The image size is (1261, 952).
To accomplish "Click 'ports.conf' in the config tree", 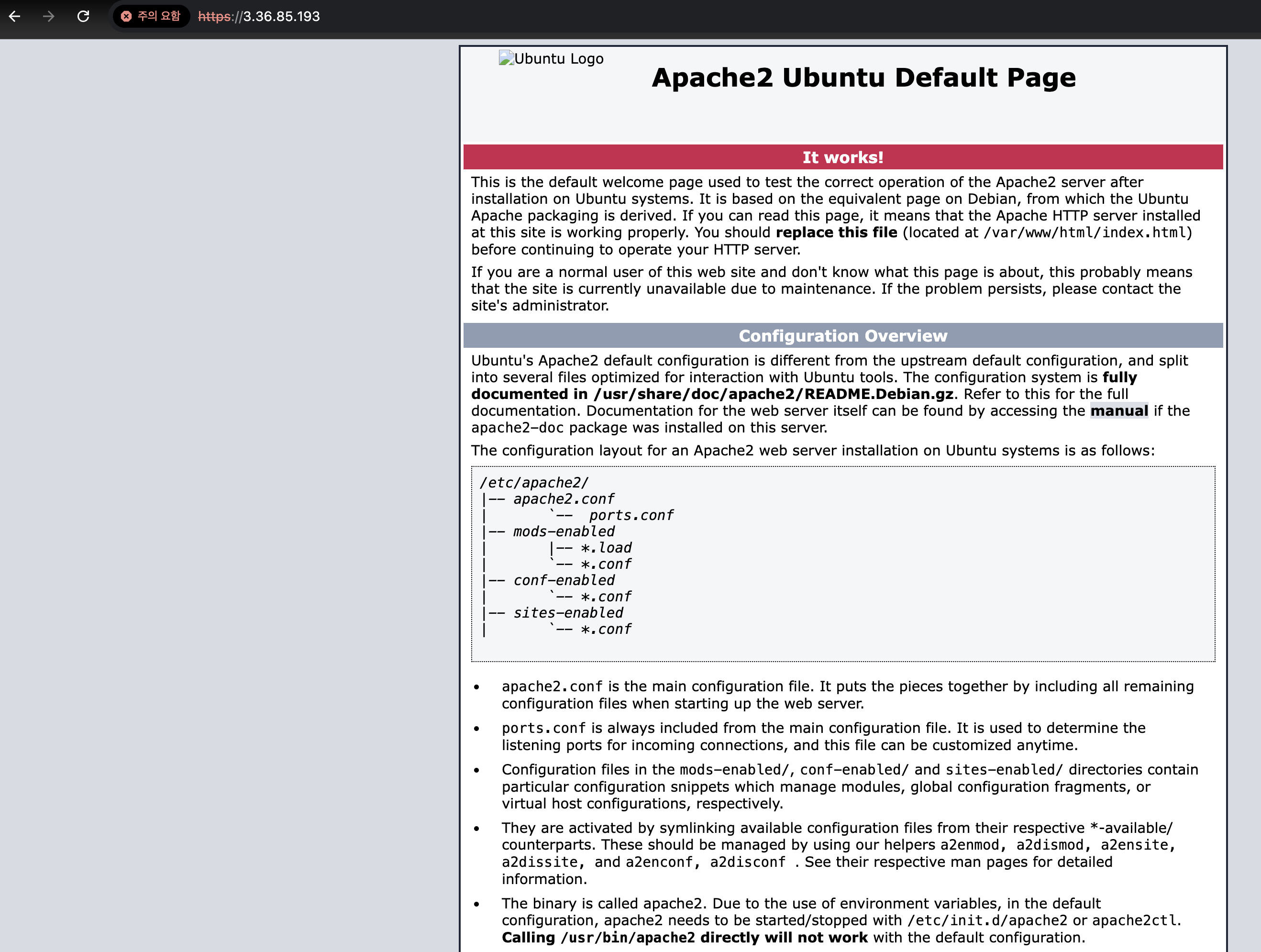I will pyautogui.click(x=631, y=515).
